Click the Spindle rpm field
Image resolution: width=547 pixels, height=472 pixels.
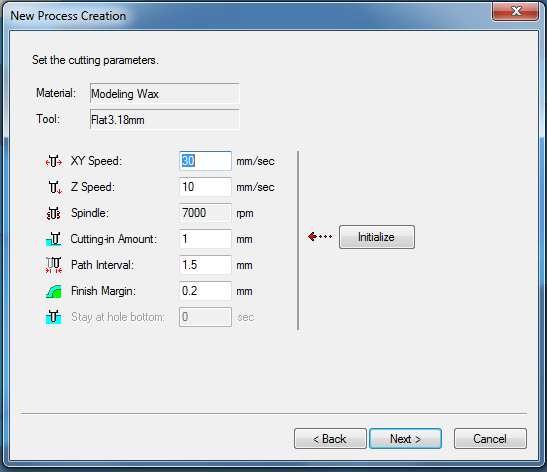click(205, 213)
